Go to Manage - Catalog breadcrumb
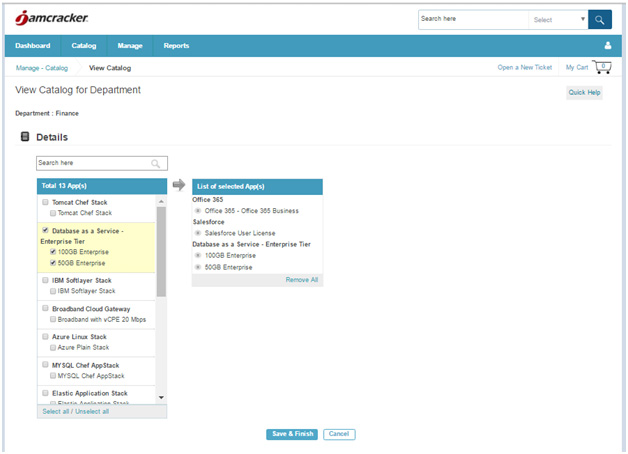 click(42, 68)
